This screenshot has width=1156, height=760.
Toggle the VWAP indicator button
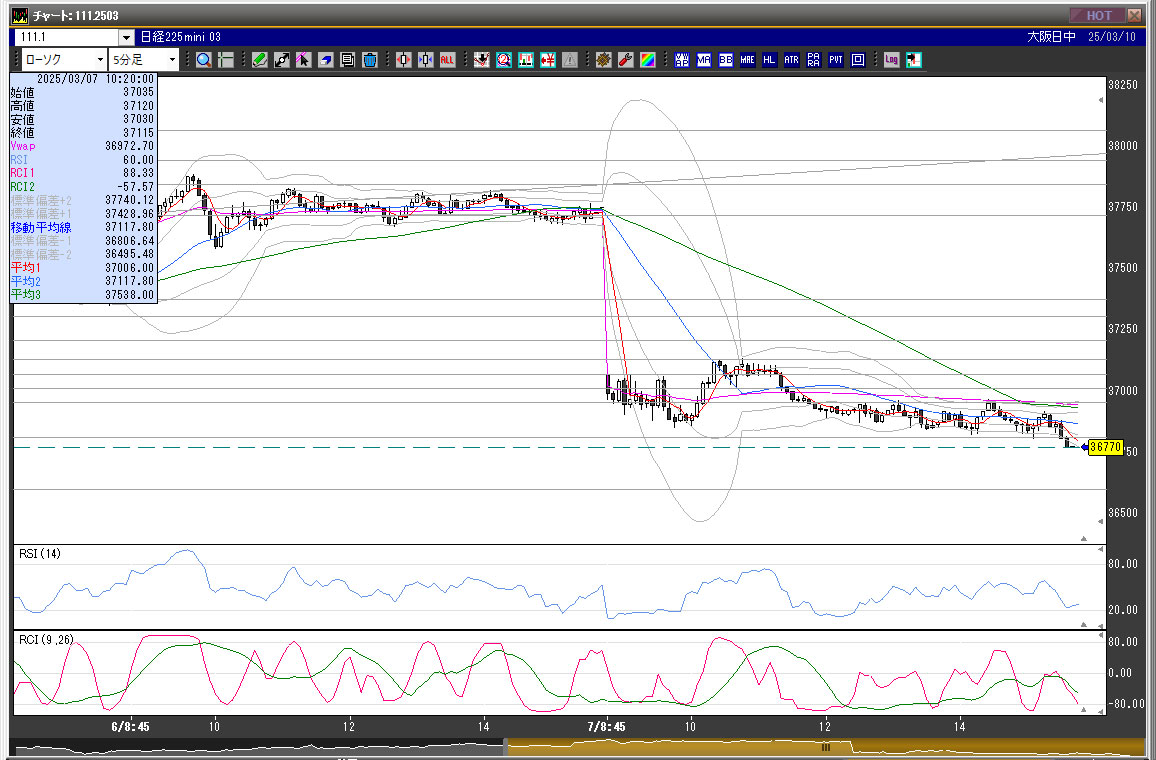tap(682, 60)
